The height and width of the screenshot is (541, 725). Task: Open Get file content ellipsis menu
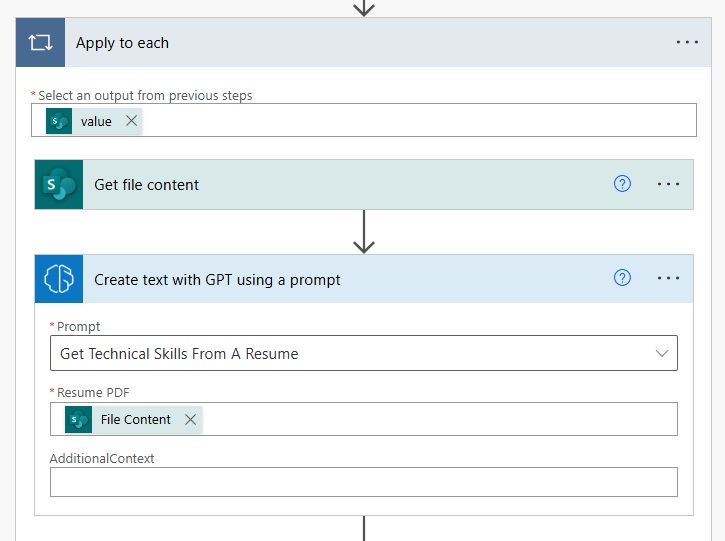(668, 184)
